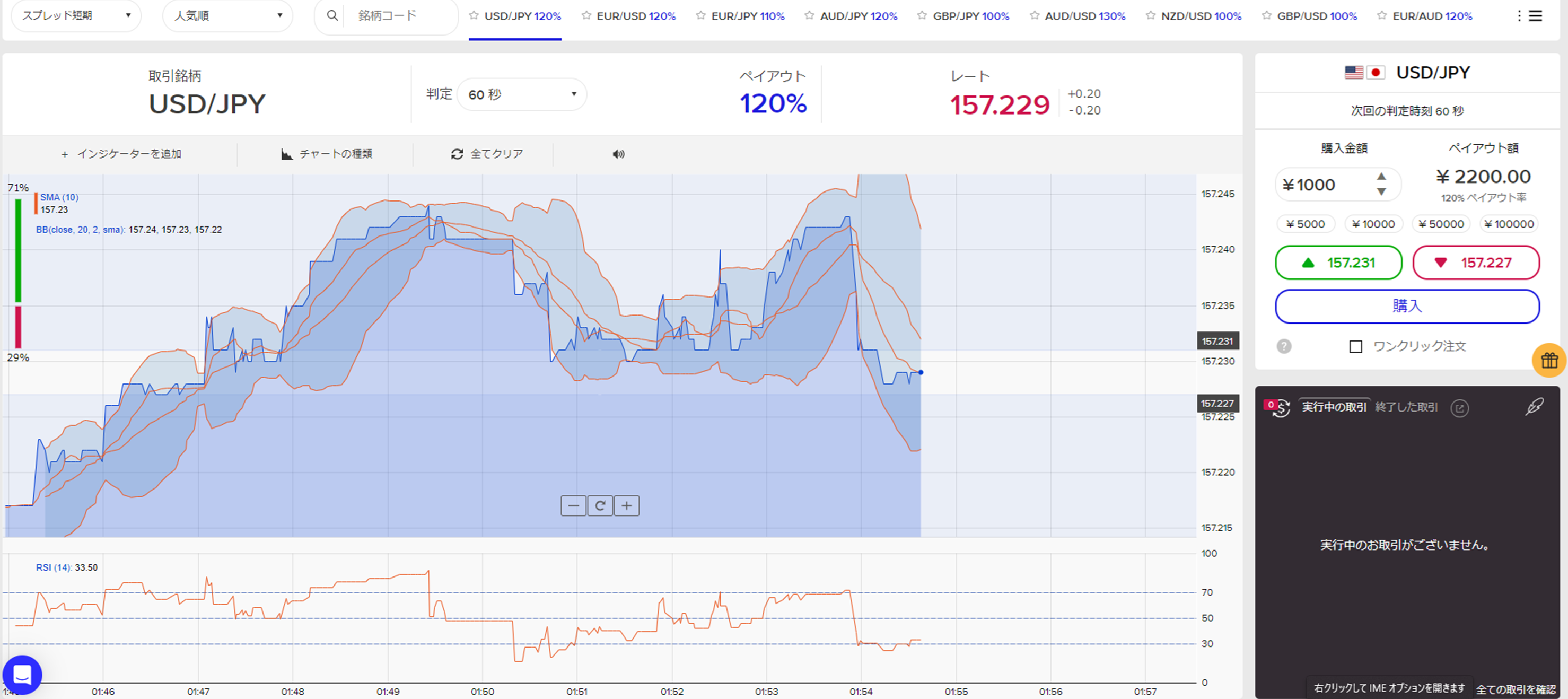Open 人気順 sort dropdown
This screenshot has width=1568, height=699.
click(227, 15)
